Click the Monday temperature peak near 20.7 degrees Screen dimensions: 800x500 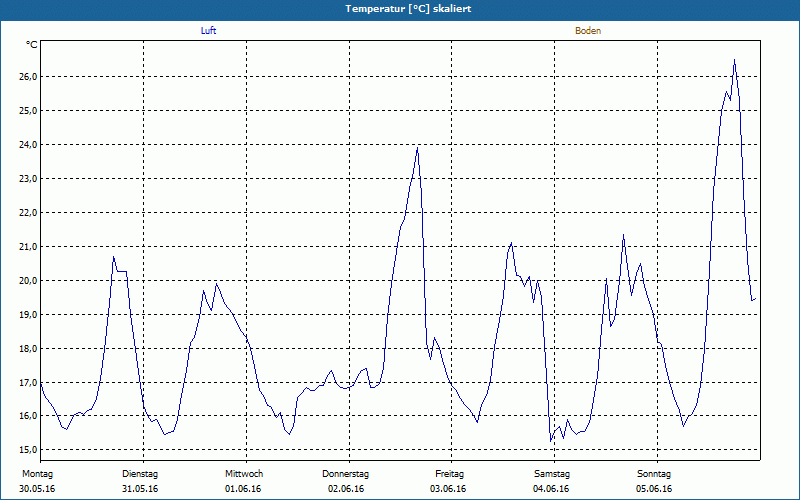114,257
